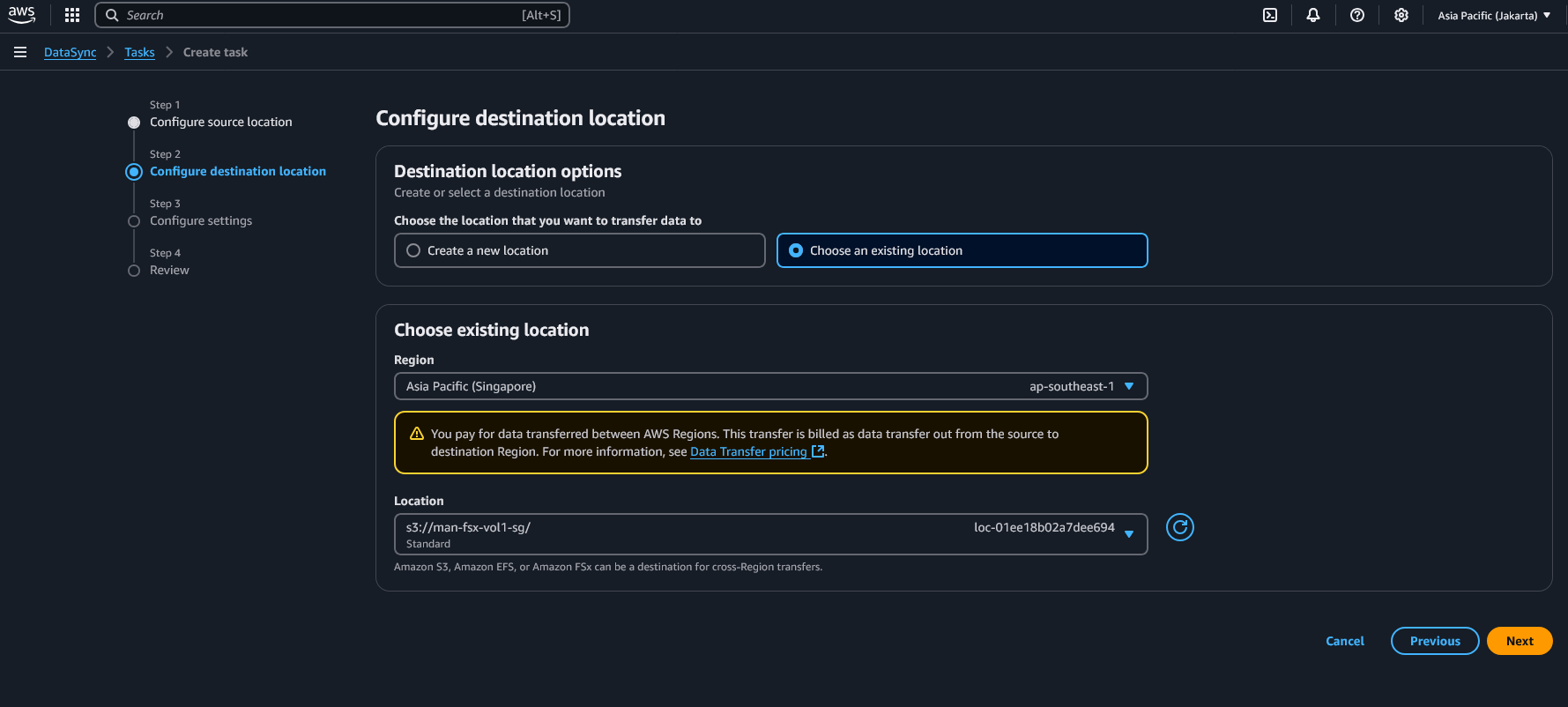Click the search magnifier icon

click(112, 15)
